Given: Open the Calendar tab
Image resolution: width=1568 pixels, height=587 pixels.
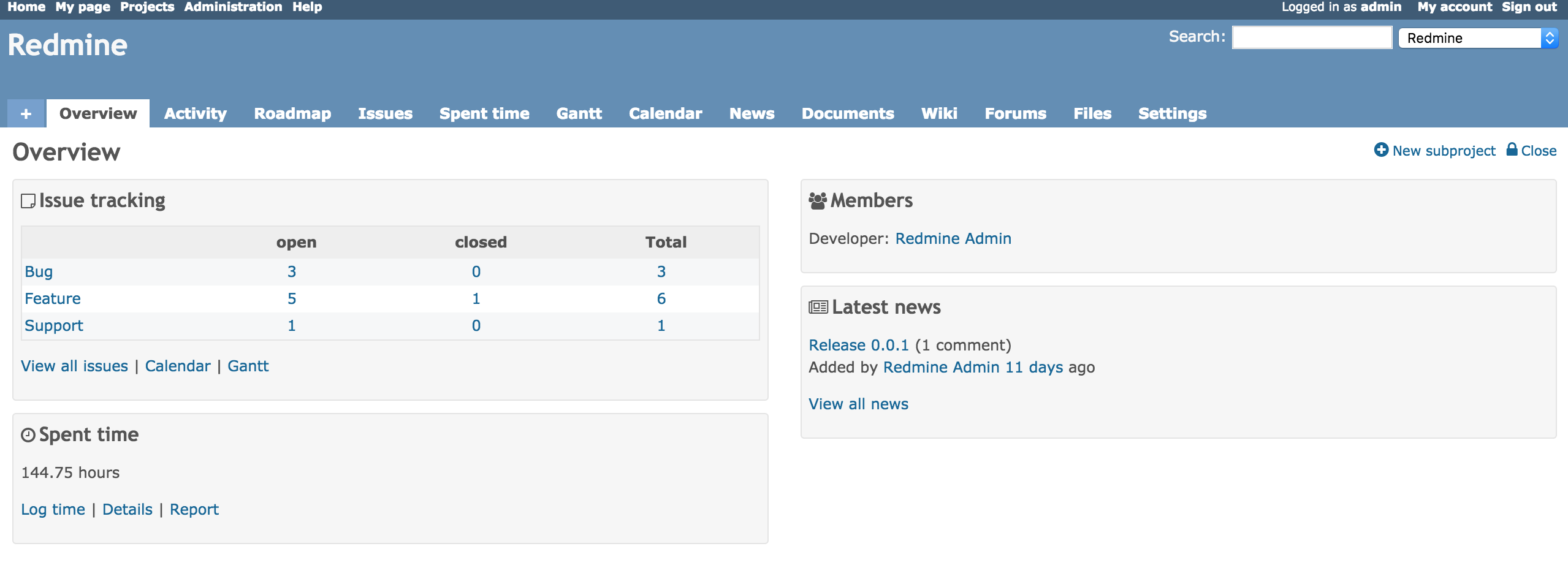Looking at the screenshot, I should tap(665, 113).
